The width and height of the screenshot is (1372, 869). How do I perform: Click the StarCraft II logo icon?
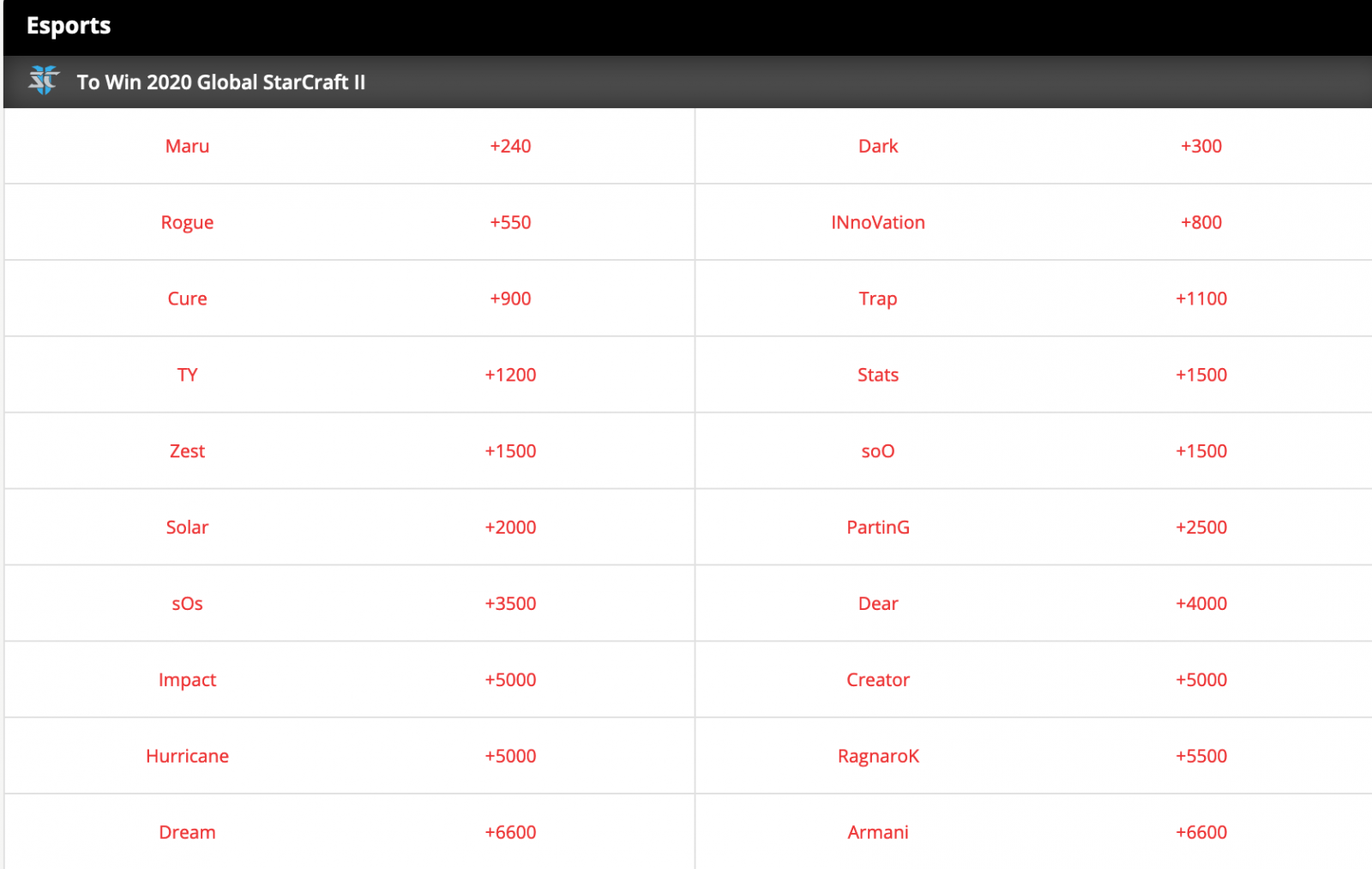point(43,81)
